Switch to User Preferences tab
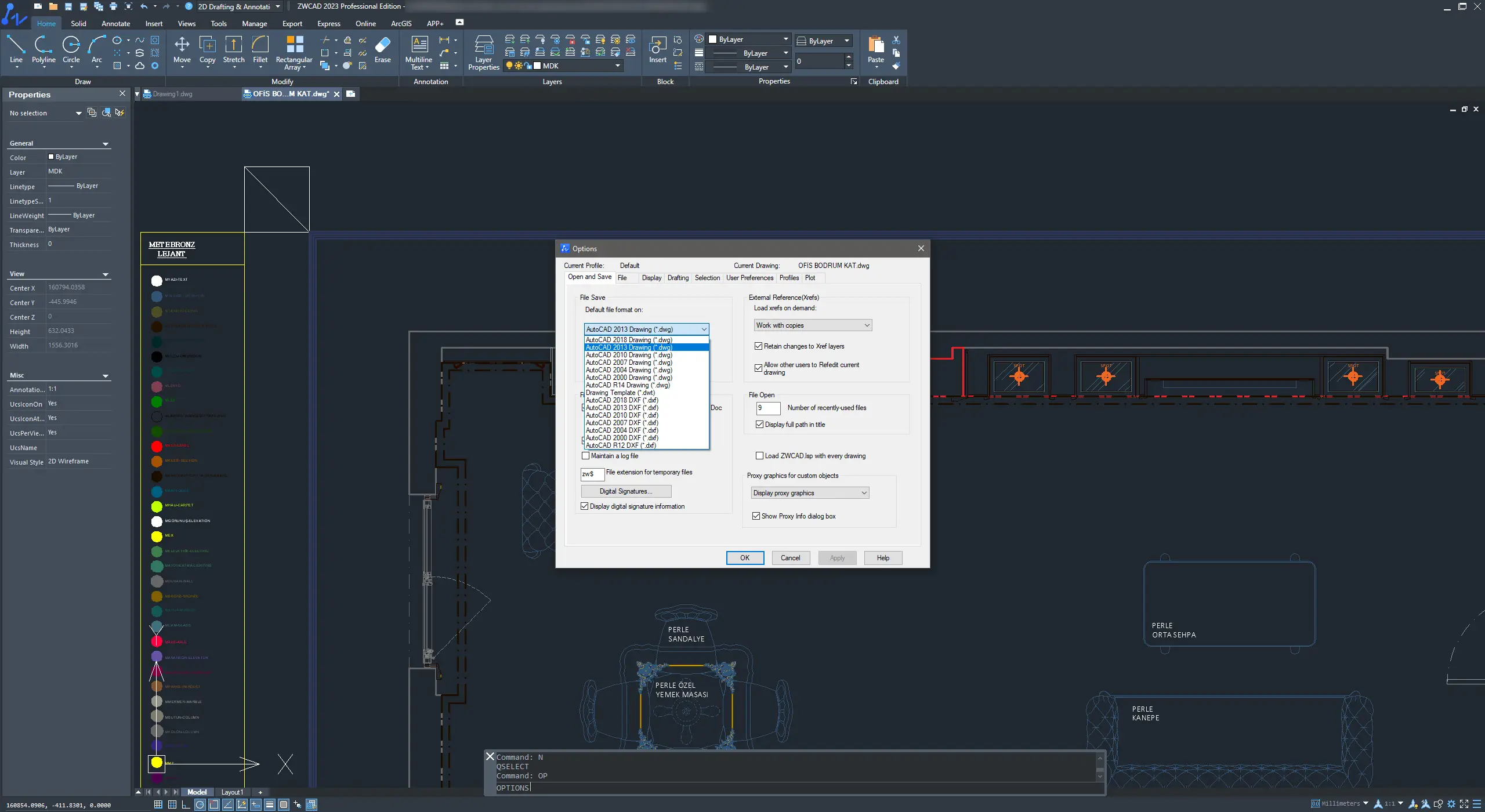This screenshot has width=1485, height=812. (749, 278)
